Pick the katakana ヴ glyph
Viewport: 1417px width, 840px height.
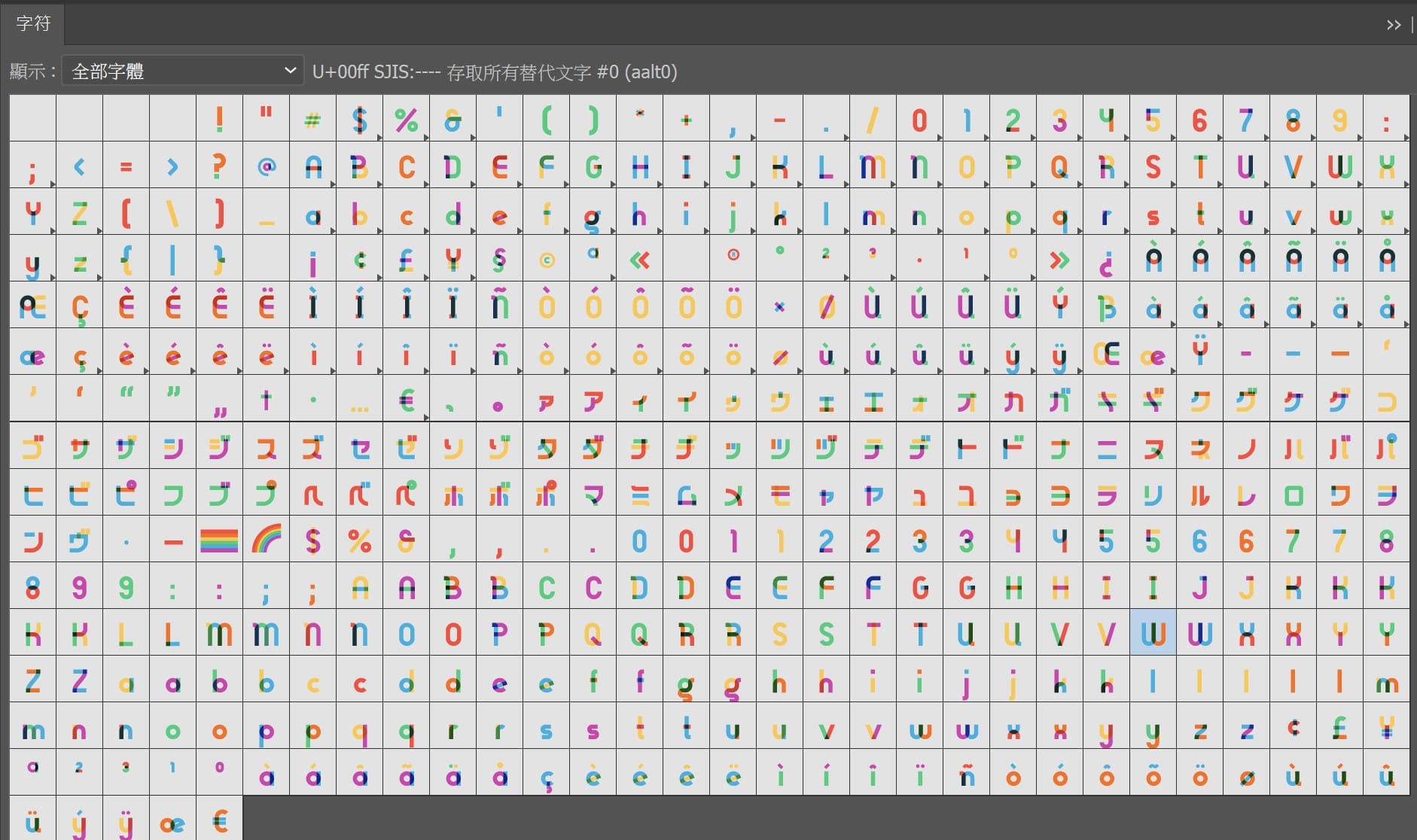(x=80, y=540)
